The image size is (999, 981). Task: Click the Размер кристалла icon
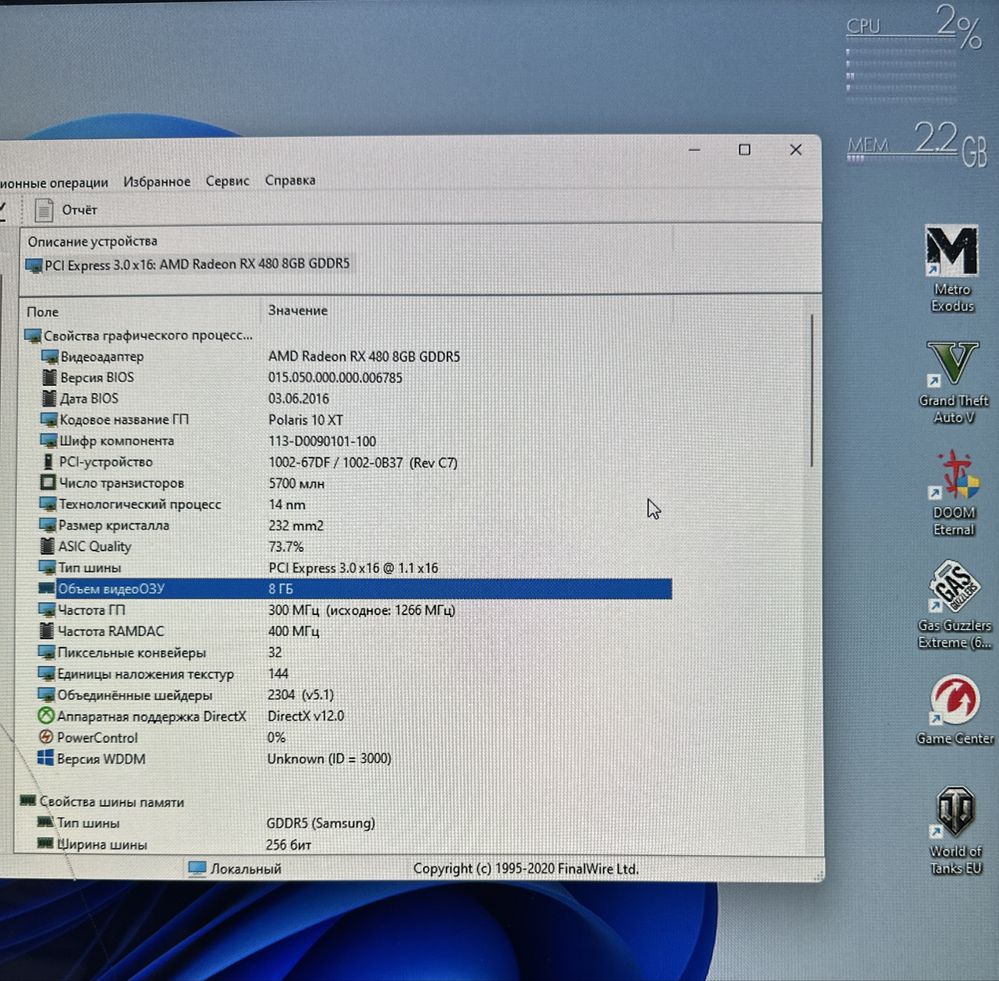(x=48, y=525)
